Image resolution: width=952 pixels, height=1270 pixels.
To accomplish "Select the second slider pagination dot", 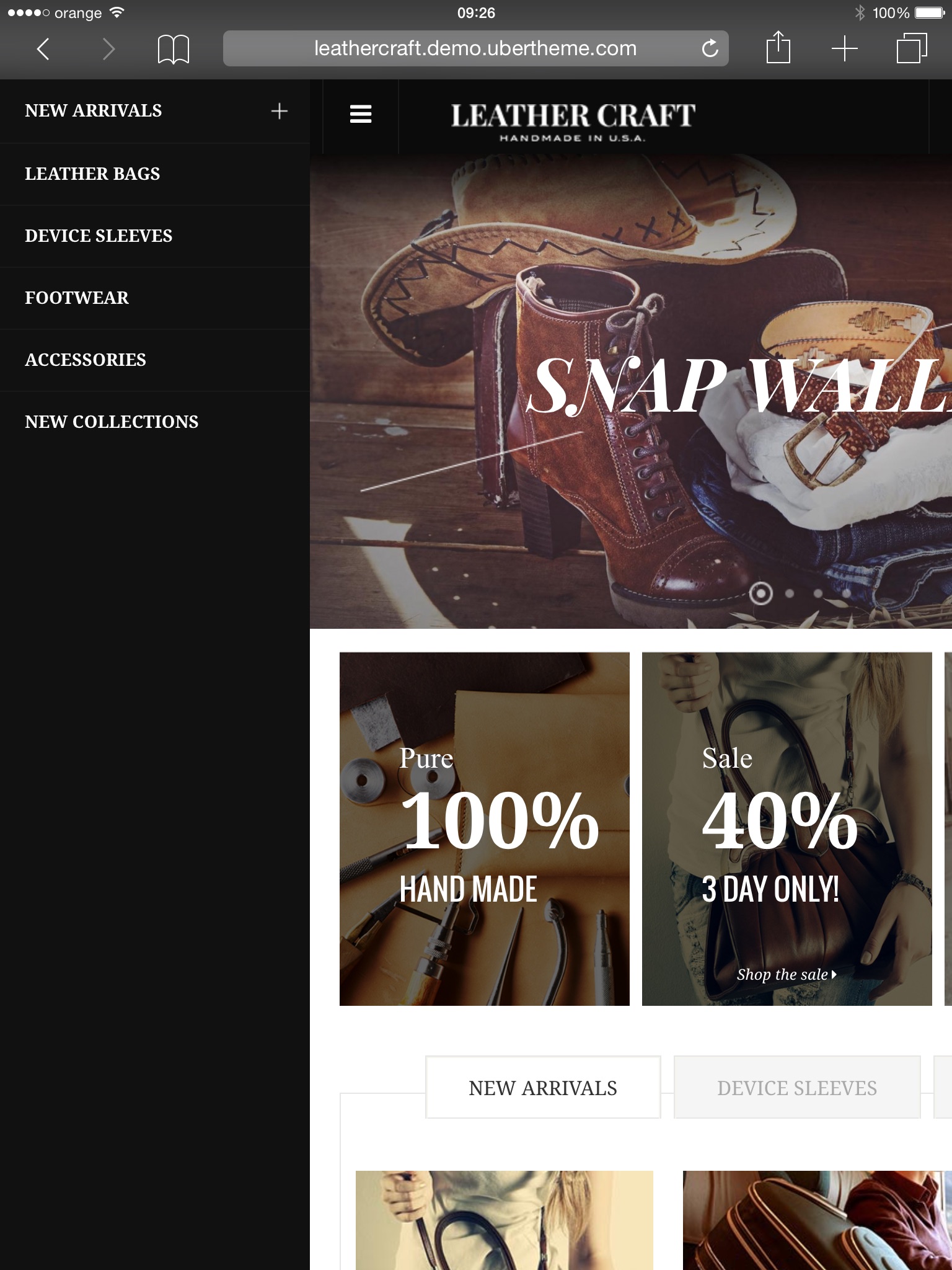I will tap(790, 593).
